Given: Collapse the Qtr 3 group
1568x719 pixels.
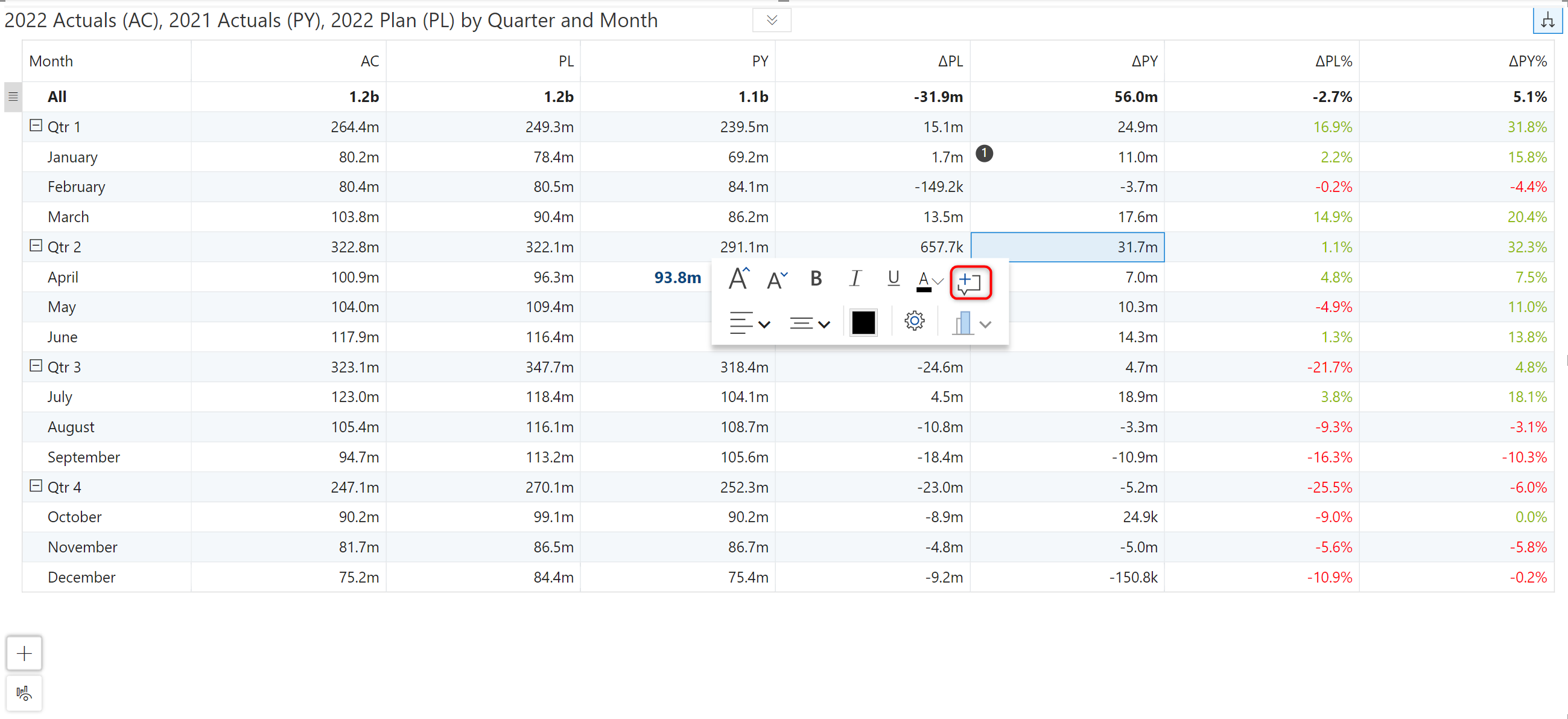Looking at the screenshot, I should coord(36,366).
